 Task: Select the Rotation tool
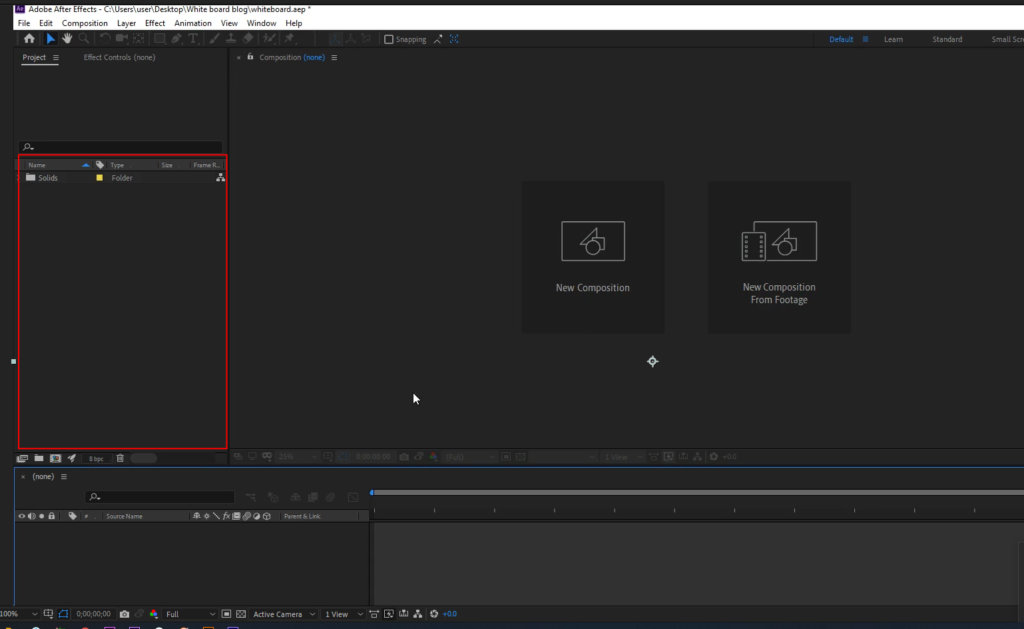point(105,38)
